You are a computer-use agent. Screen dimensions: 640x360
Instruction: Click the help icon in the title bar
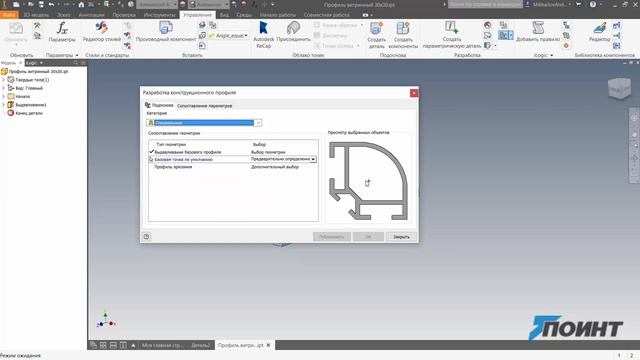[x=593, y=4]
